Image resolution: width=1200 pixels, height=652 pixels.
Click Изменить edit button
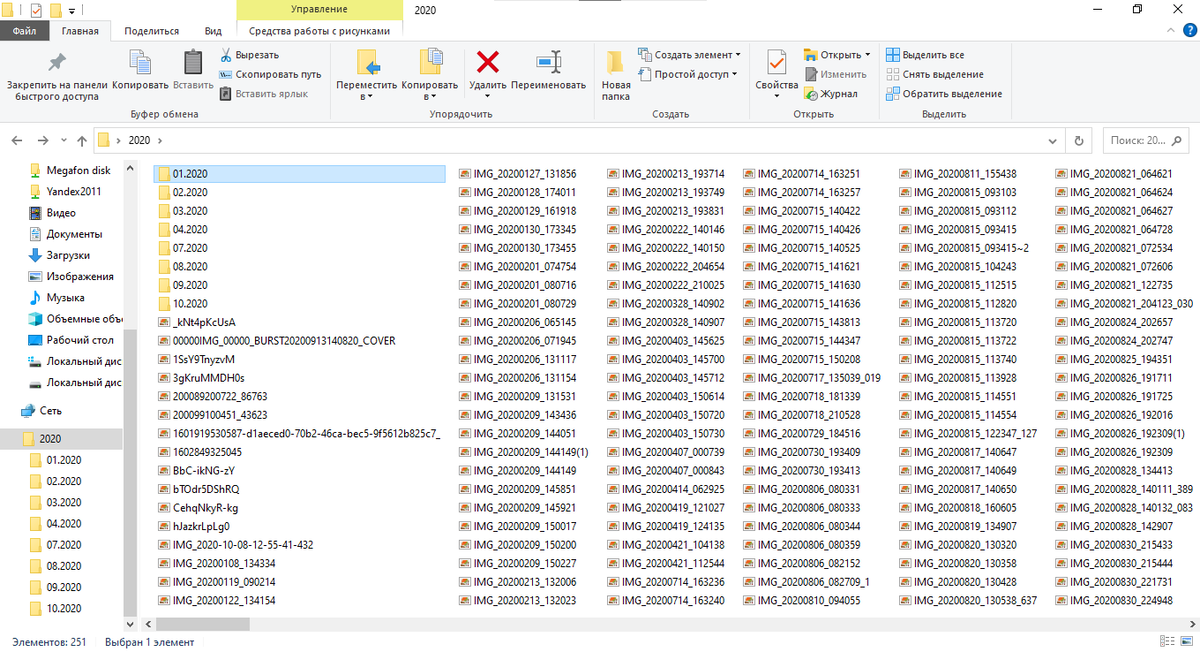835,74
